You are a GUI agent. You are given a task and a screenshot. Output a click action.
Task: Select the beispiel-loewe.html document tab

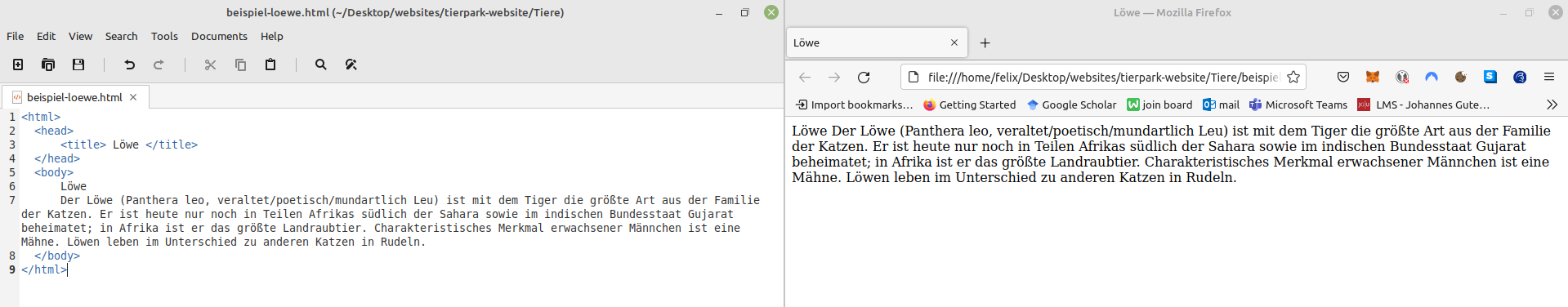click(x=74, y=97)
